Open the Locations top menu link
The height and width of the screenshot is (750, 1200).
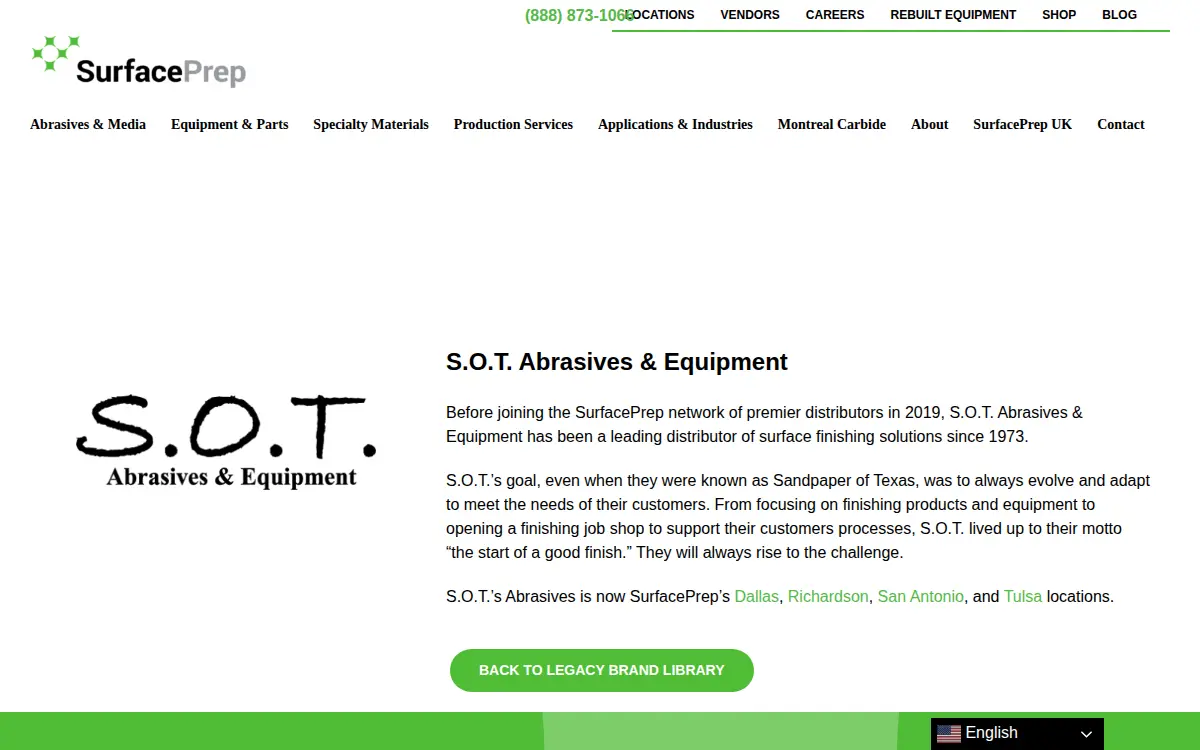(x=659, y=15)
